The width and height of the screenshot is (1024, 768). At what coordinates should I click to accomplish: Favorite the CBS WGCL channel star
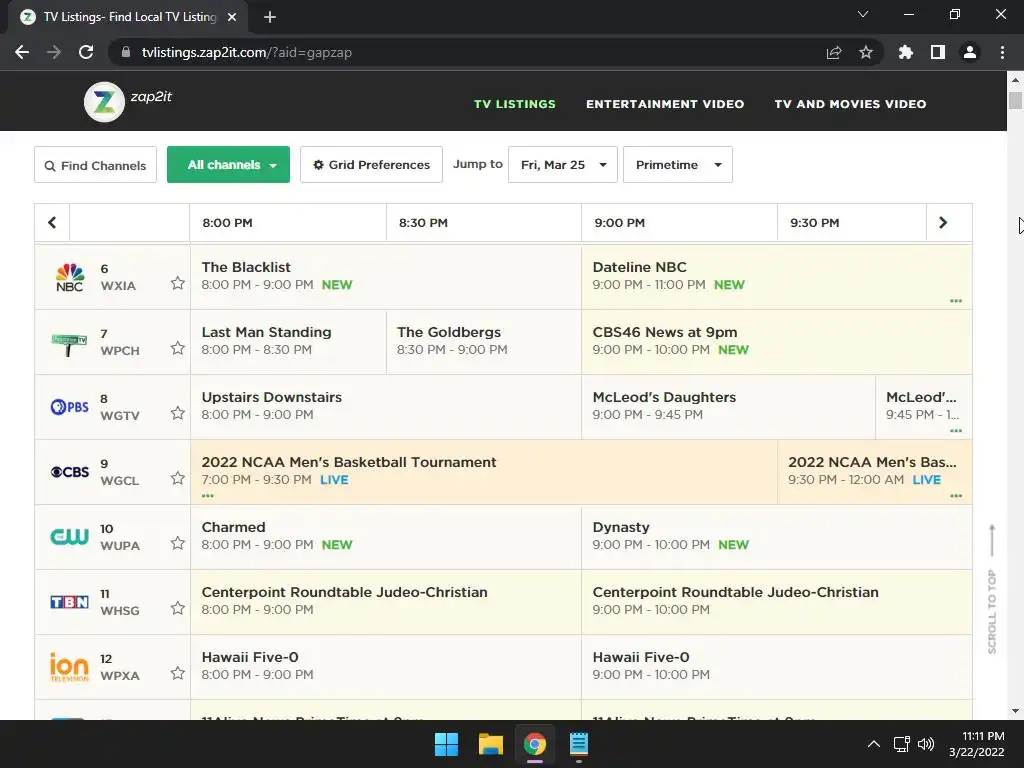pos(178,478)
